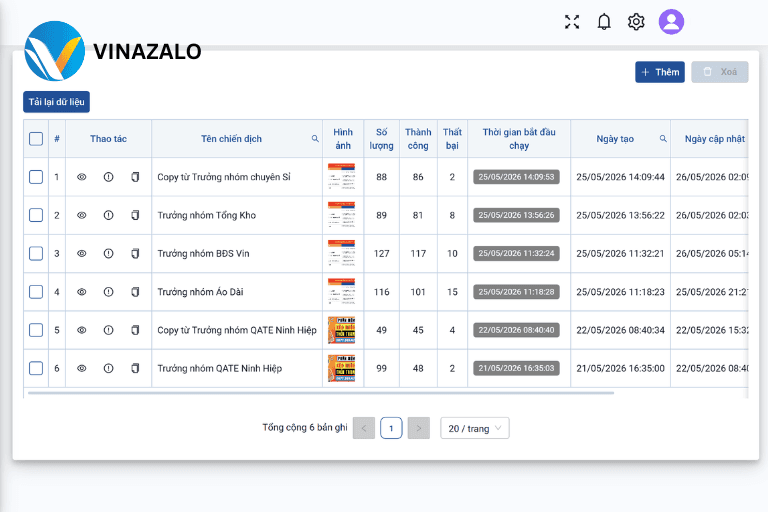Click the VINAZALO logo
The image size is (768, 512).
click(x=113, y=51)
